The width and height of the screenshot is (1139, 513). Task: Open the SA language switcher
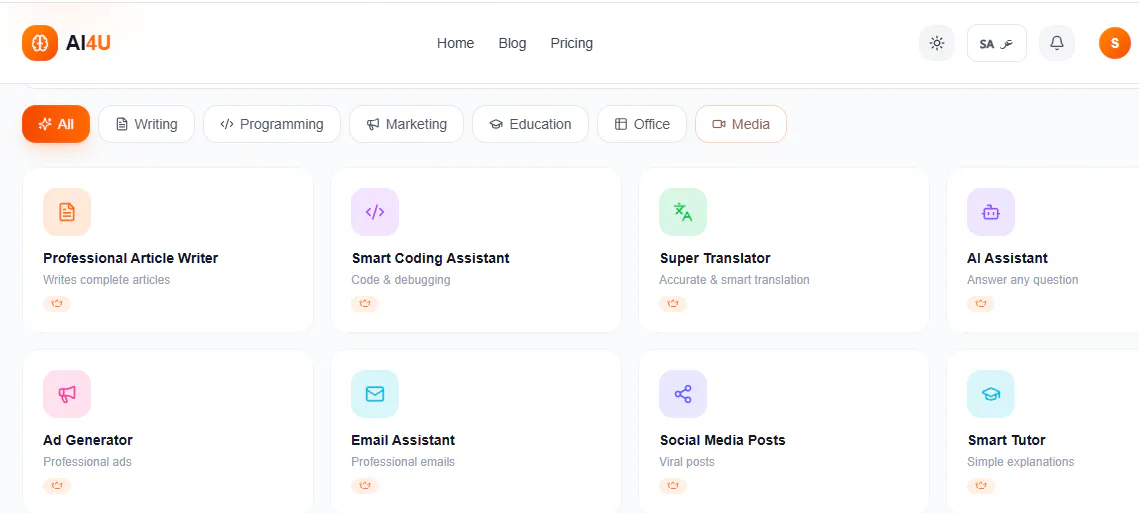pyautogui.click(x=997, y=44)
